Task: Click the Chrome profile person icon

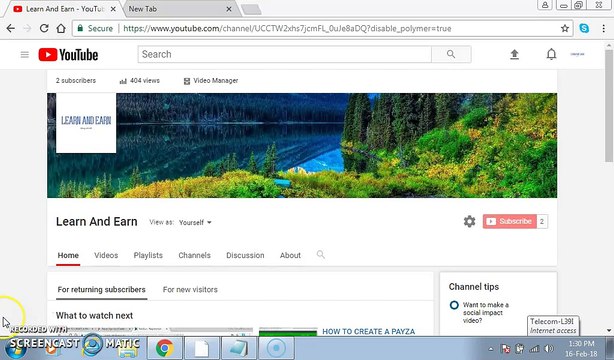Action: (x=545, y=5)
